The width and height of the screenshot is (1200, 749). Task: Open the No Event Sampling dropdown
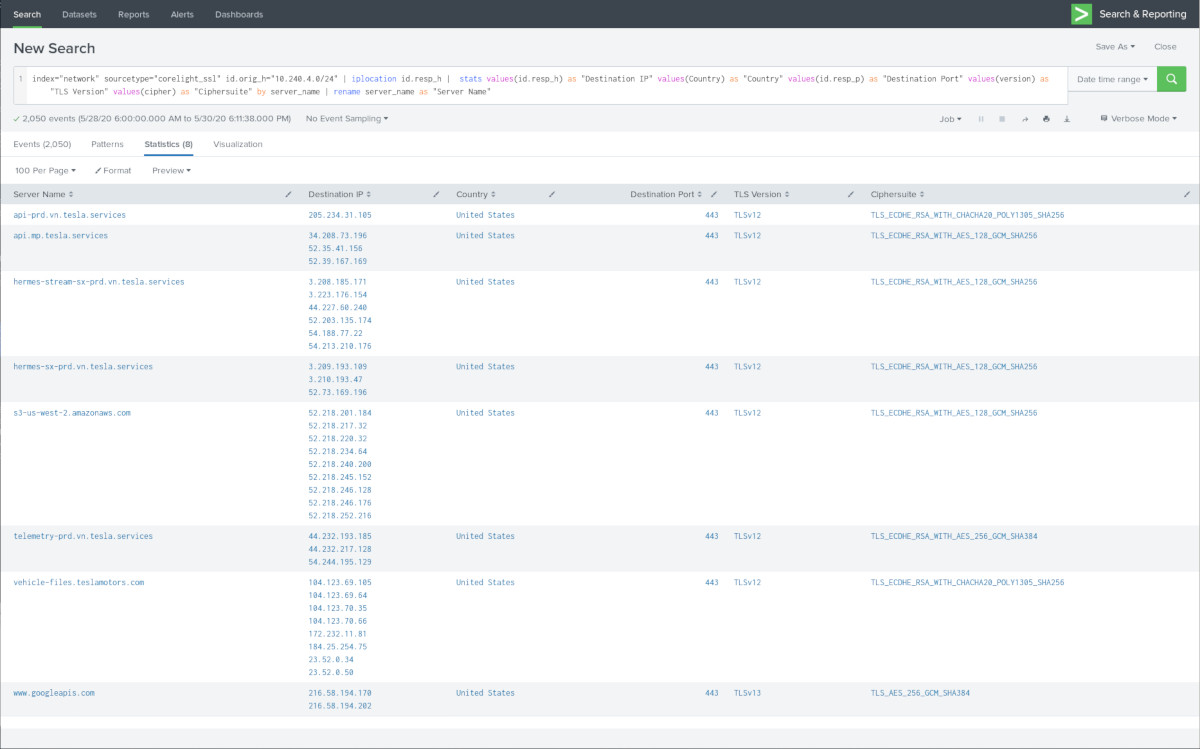(347, 119)
